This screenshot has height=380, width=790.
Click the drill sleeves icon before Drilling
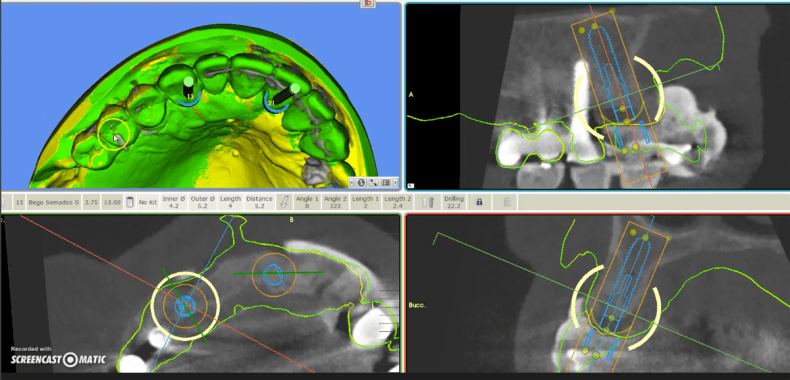coord(428,202)
